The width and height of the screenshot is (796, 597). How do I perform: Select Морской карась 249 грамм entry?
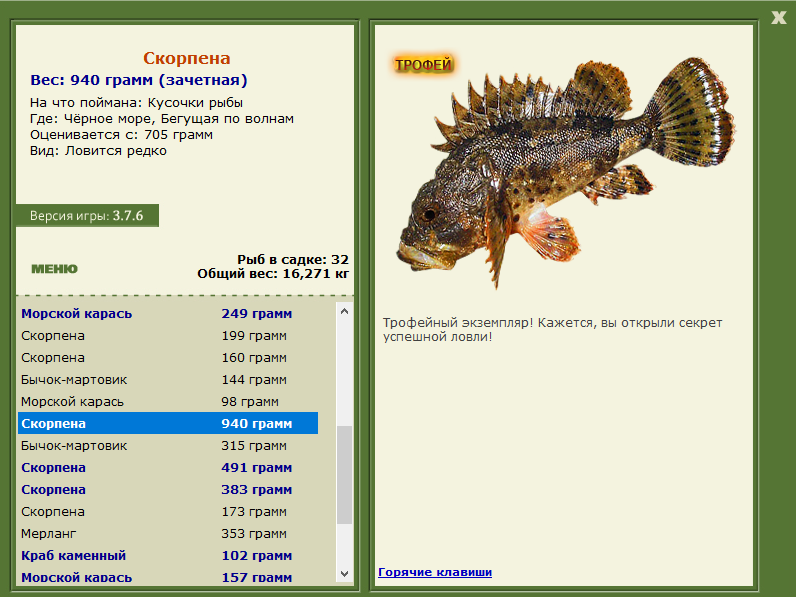coord(167,313)
